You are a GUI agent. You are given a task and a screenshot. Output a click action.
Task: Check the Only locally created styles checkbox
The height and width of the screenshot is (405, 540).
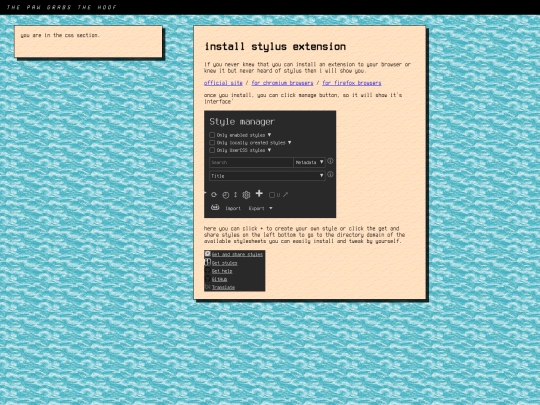[x=212, y=143]
